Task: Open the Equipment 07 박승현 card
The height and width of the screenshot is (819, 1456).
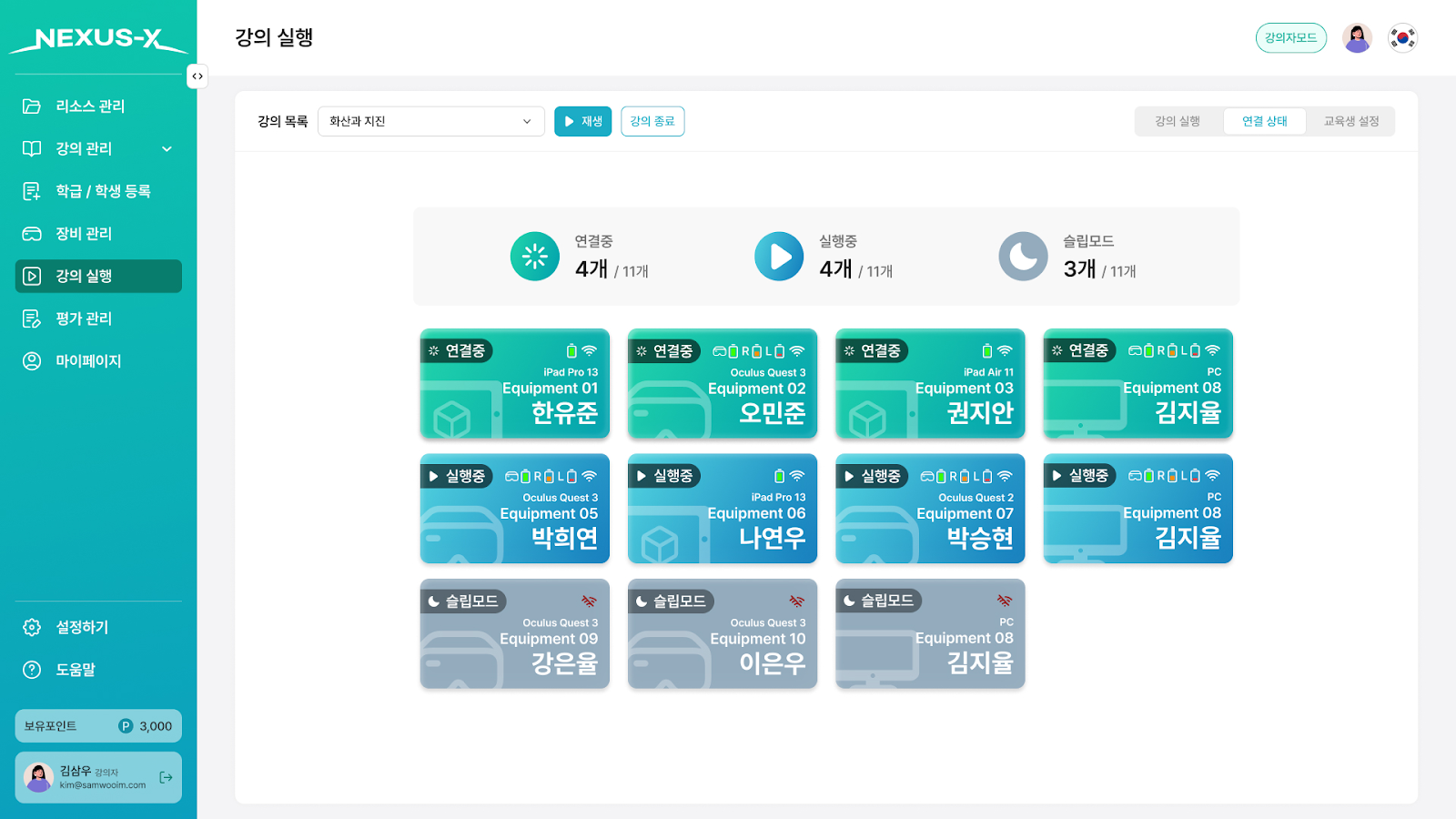Action: (x=930, y=509)
